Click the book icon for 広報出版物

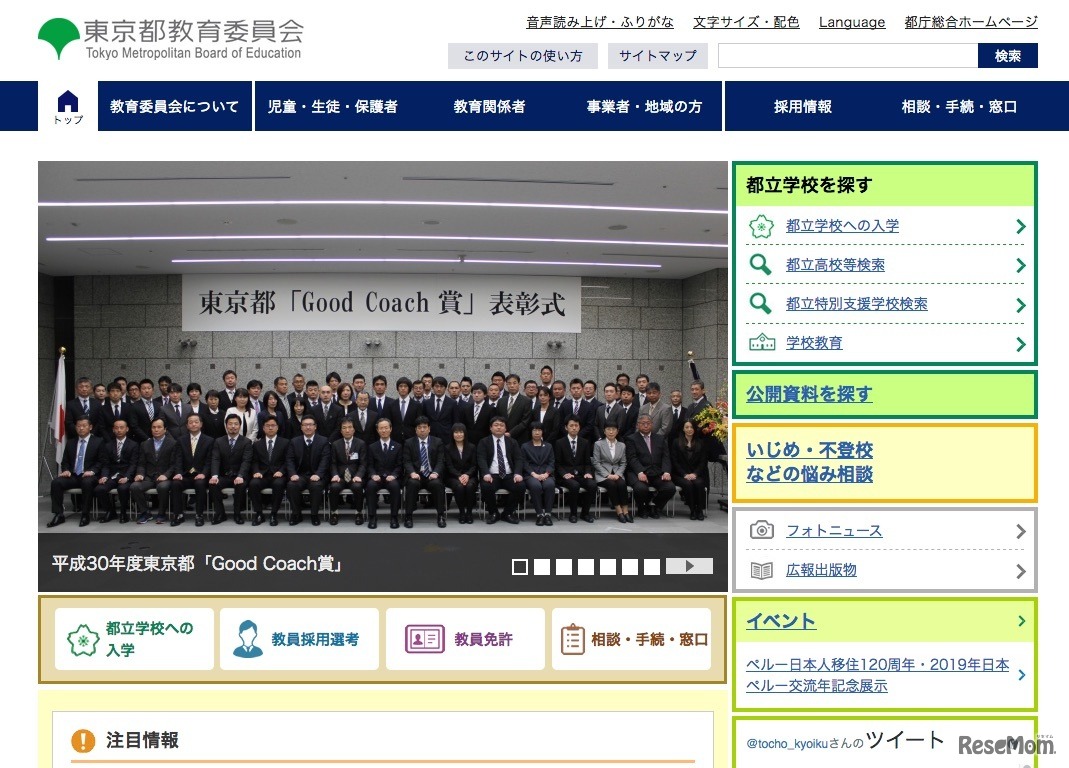762,570
